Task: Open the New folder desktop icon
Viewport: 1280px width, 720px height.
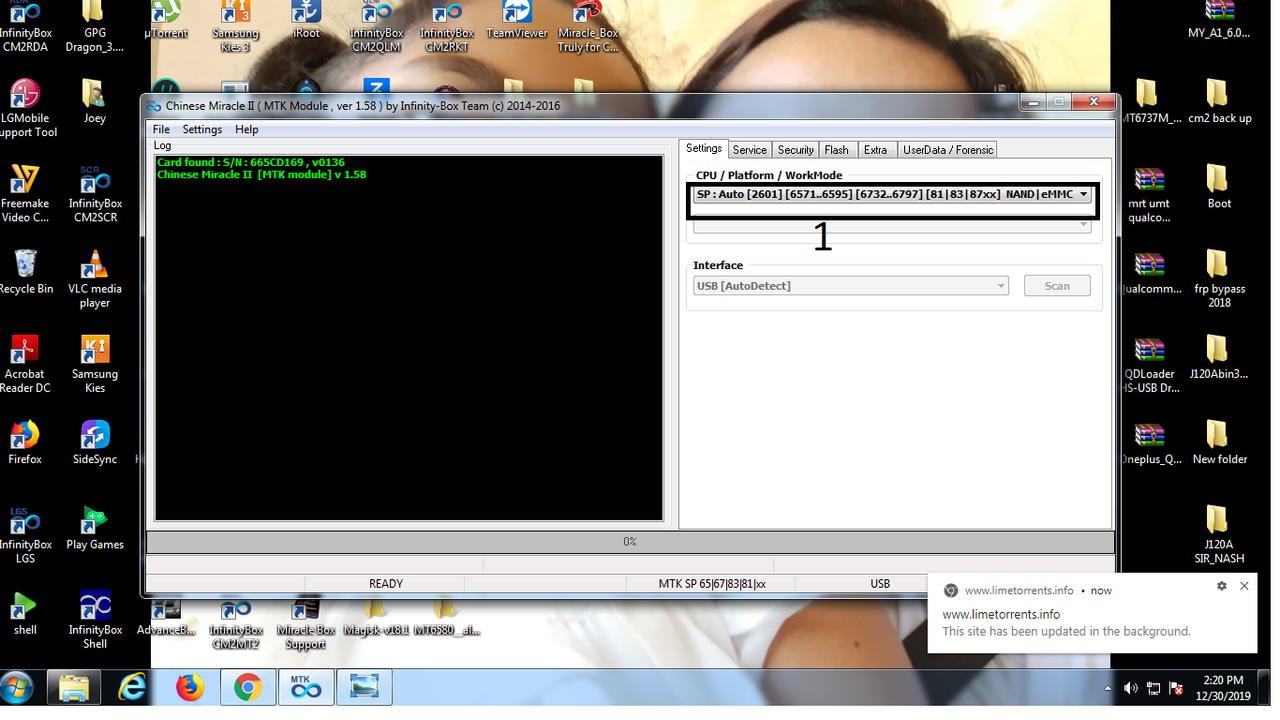Action: [1219, 443]
